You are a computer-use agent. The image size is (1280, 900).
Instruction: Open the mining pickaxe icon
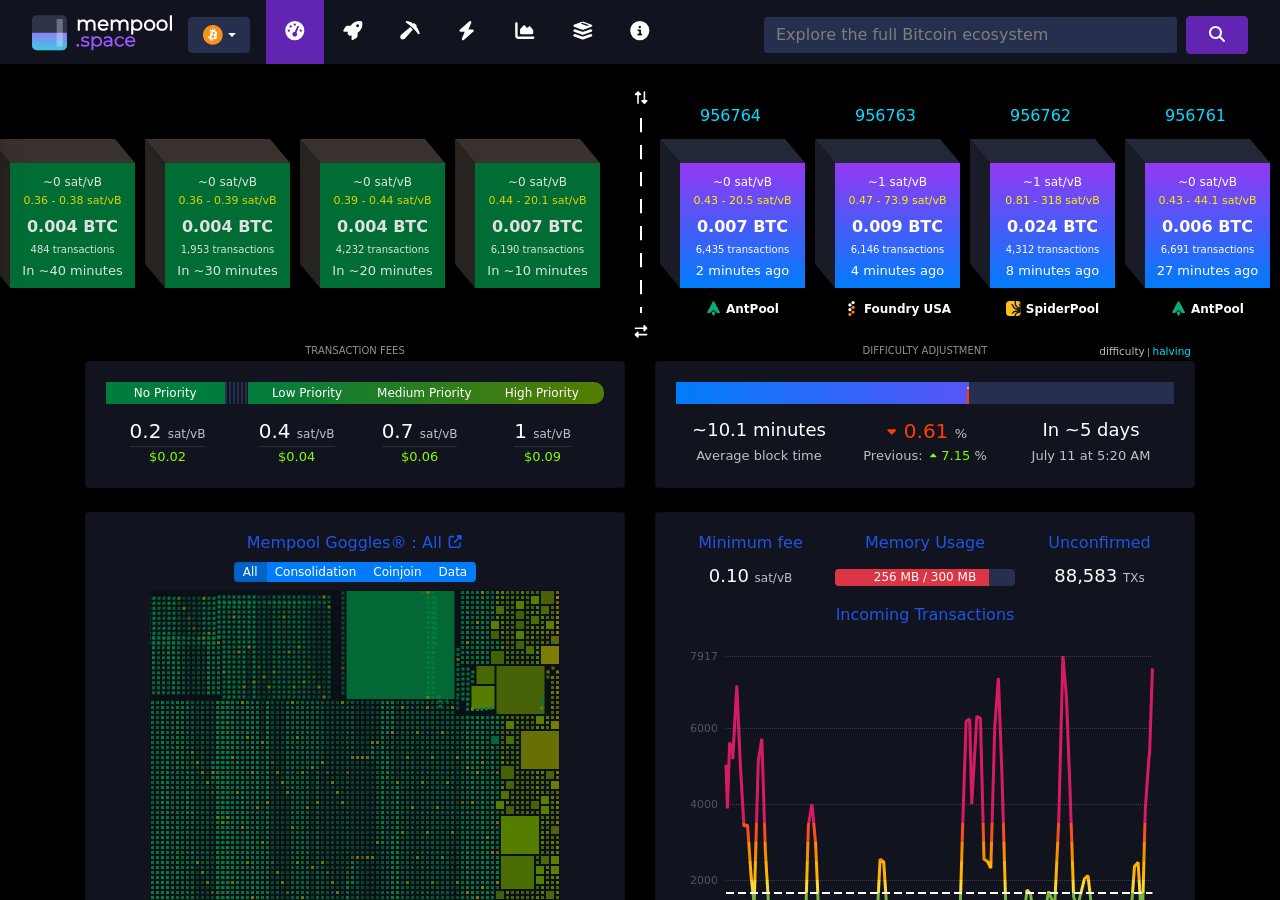[409, 31]
